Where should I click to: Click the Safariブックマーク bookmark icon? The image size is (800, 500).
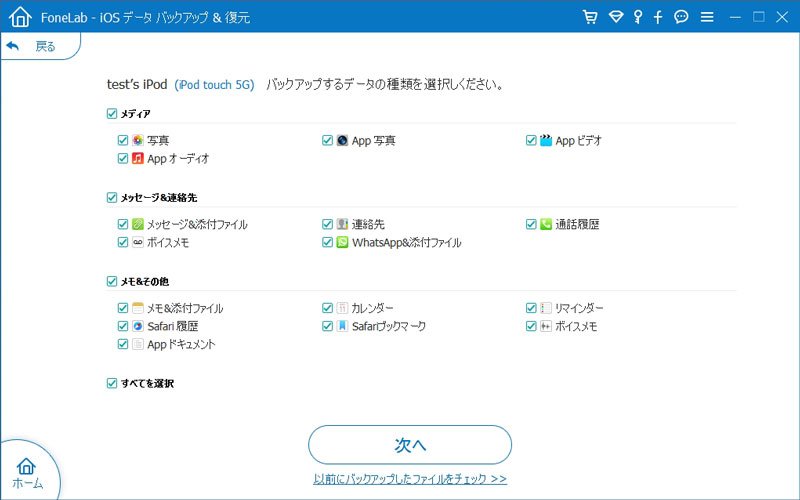pyautogui.click(x=342, y=326)
